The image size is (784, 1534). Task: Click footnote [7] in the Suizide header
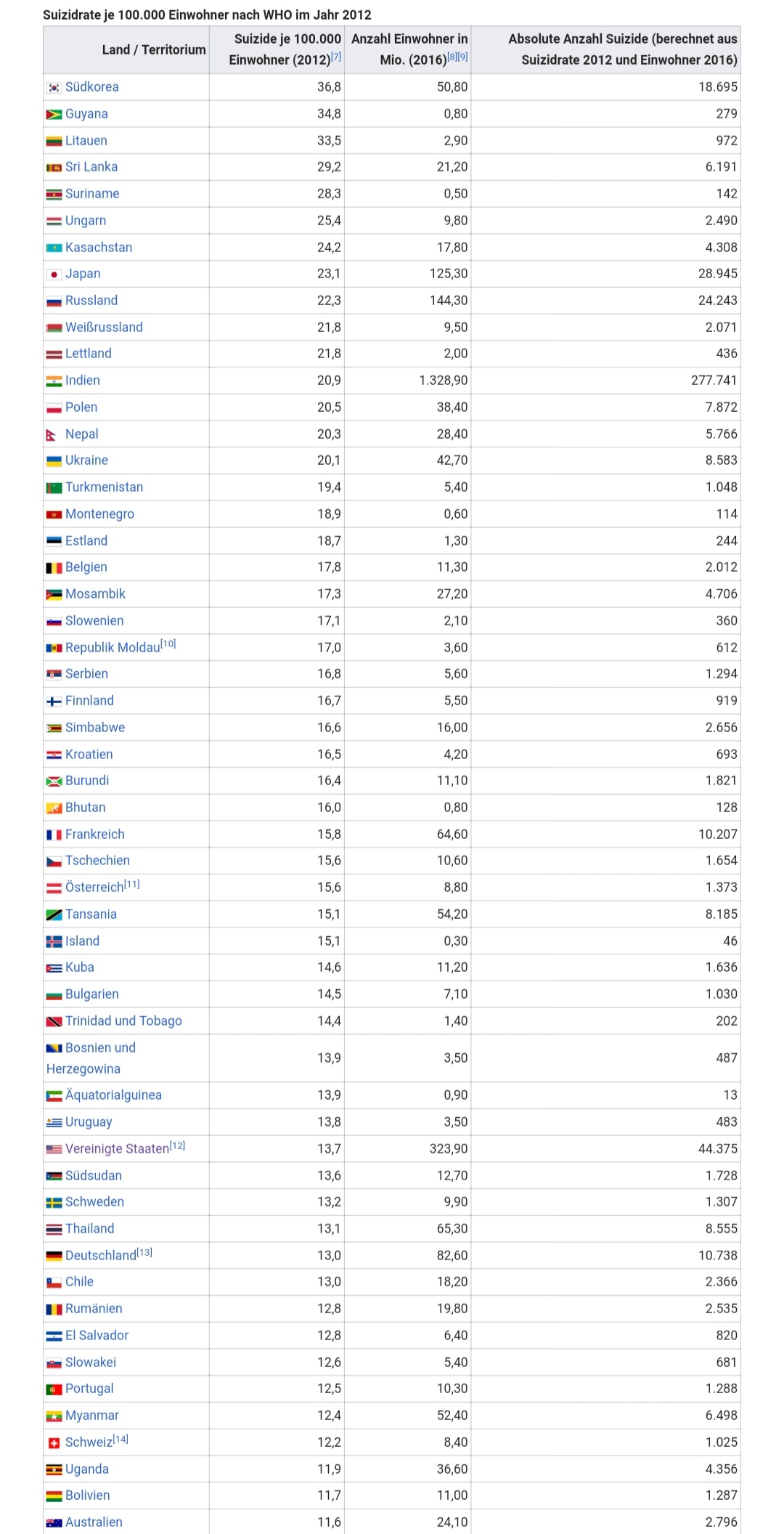click(x=336, y=57)
